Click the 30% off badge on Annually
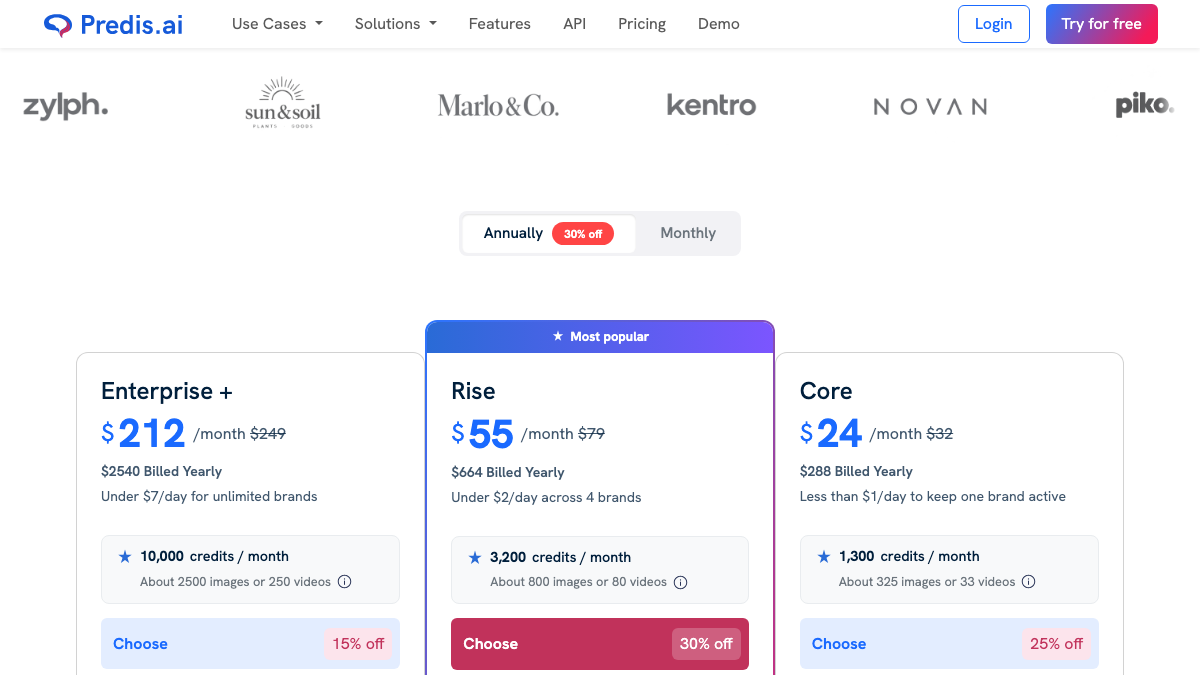This screenshot has height=675, width=1200. pos(583,234)
